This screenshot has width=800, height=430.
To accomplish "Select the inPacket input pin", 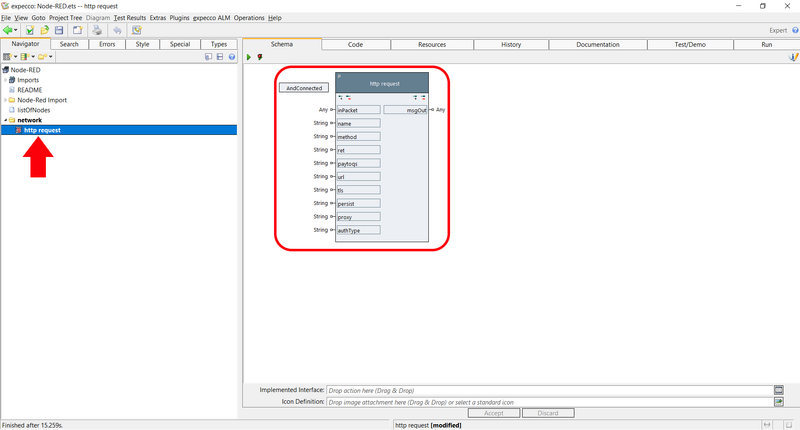I will [x=358, y=110].
